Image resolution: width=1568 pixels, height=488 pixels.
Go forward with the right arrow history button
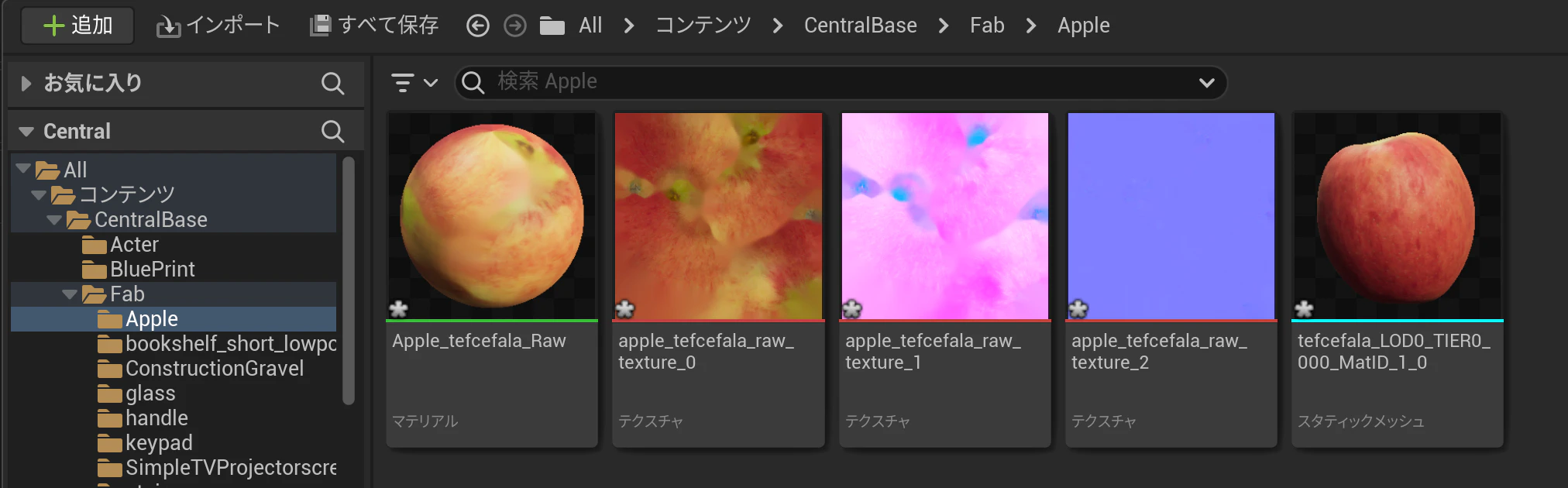click(515, 26)
